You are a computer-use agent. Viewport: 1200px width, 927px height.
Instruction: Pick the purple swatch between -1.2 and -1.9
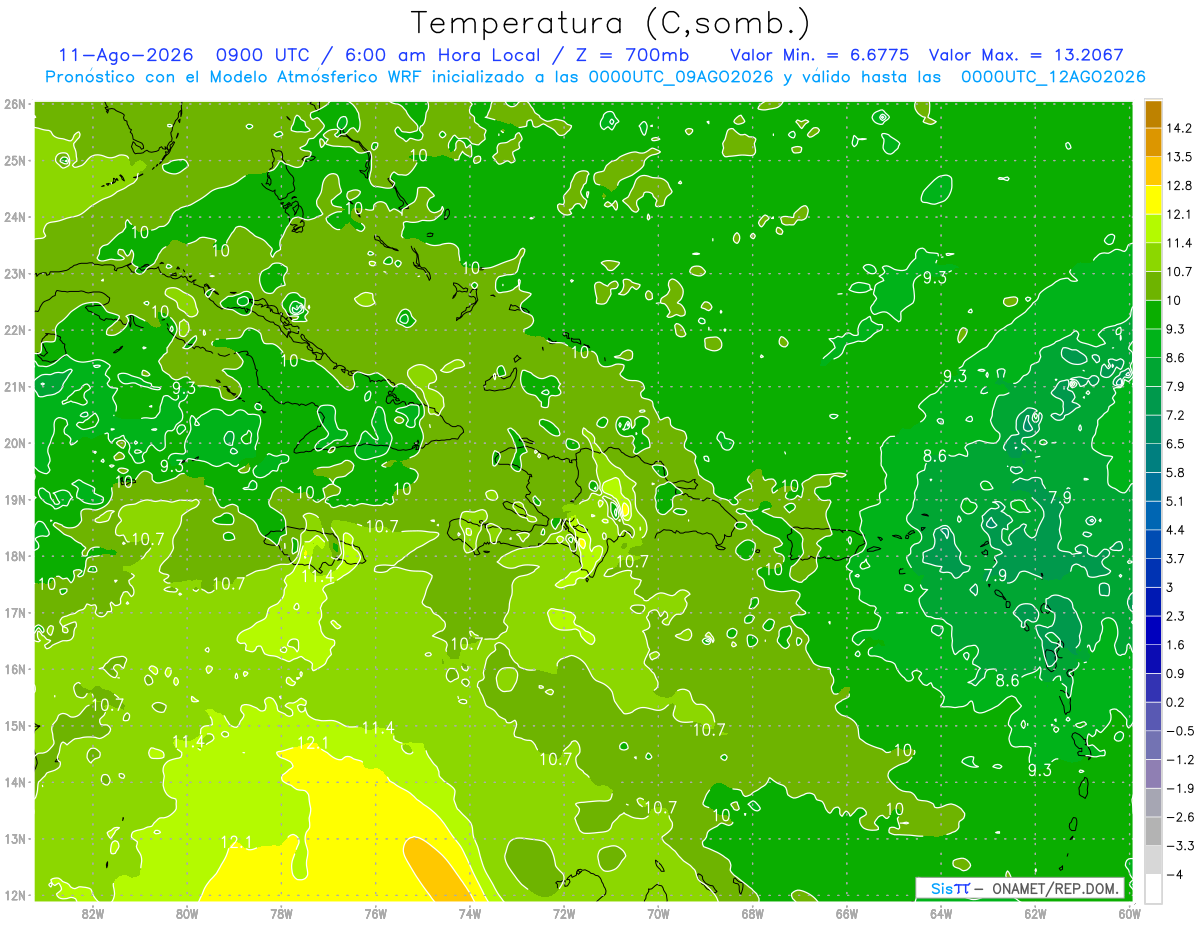(x=1153, y=773)
